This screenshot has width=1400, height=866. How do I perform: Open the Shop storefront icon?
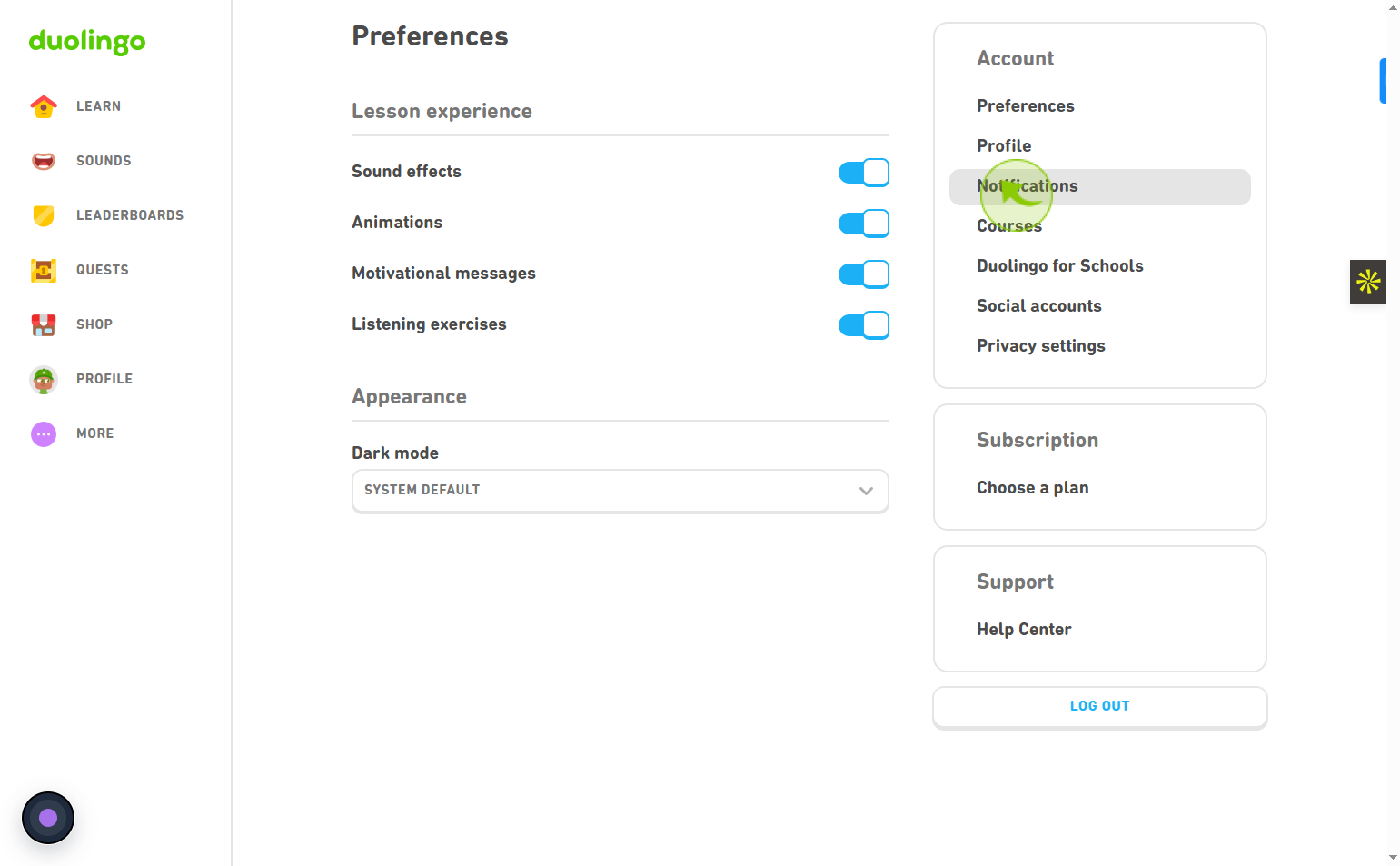(x=44, y=324)
